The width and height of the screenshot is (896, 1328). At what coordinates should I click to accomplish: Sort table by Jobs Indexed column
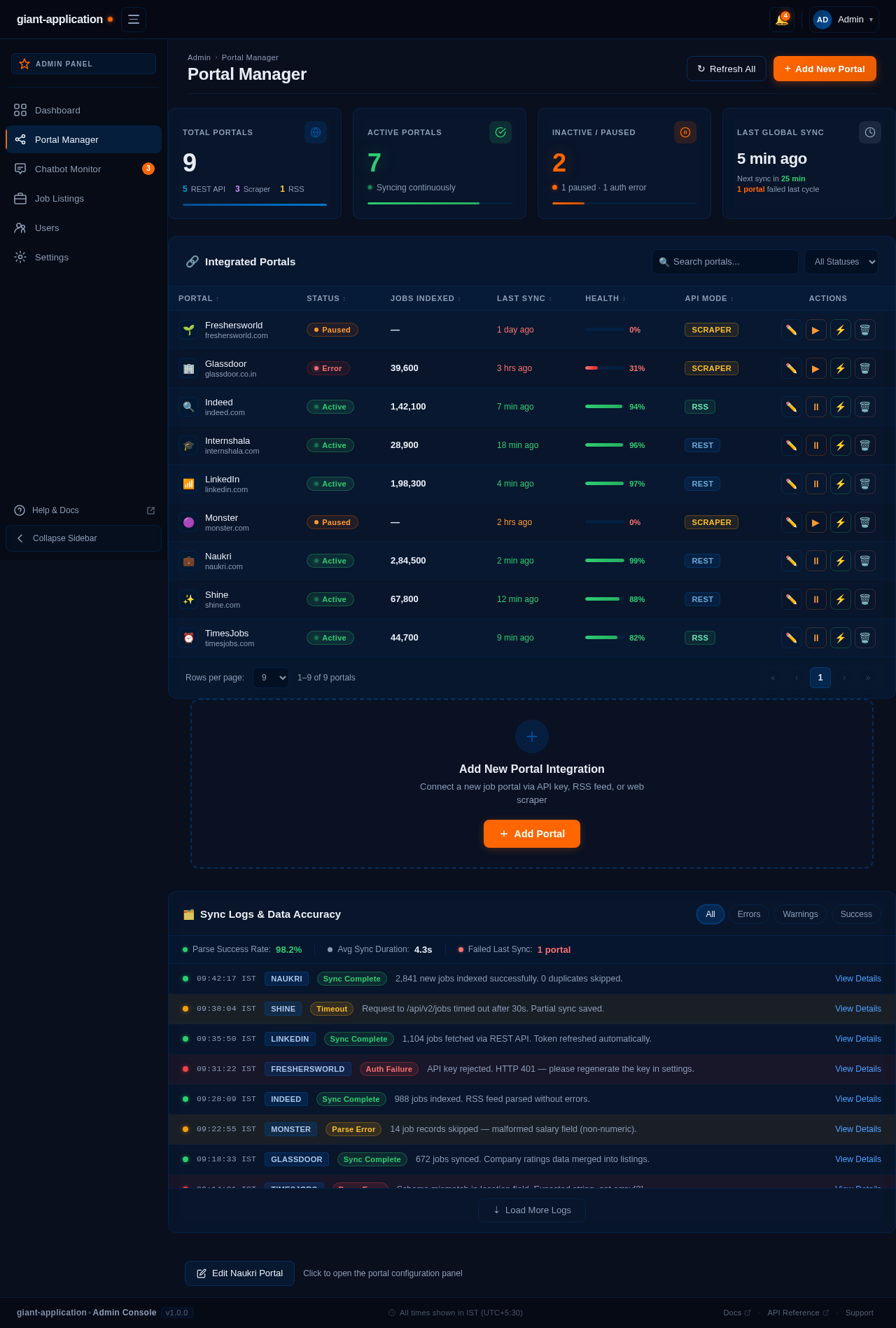click(426, 298)
